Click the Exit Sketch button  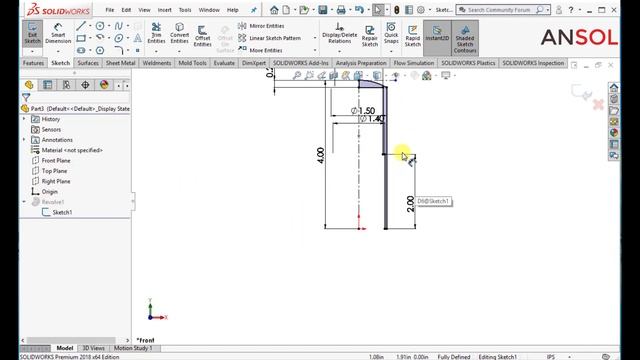tap(32, 34)
